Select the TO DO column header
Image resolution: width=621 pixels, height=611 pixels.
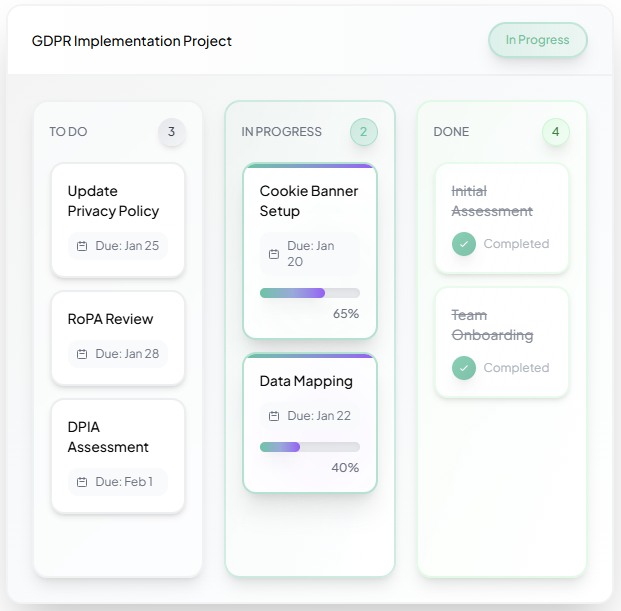click(x=70, y=132)
